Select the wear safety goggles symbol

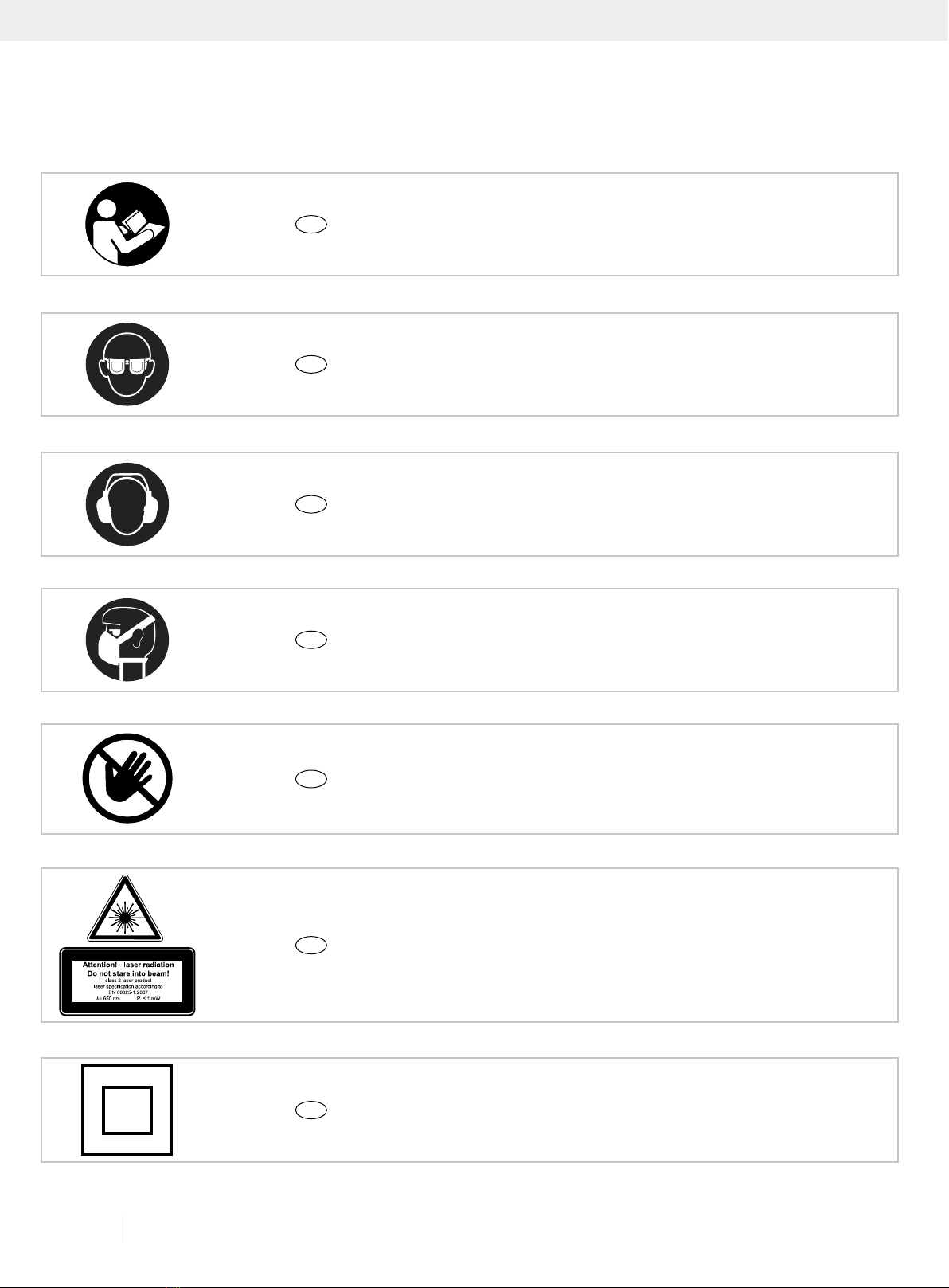tap(127, 364)
